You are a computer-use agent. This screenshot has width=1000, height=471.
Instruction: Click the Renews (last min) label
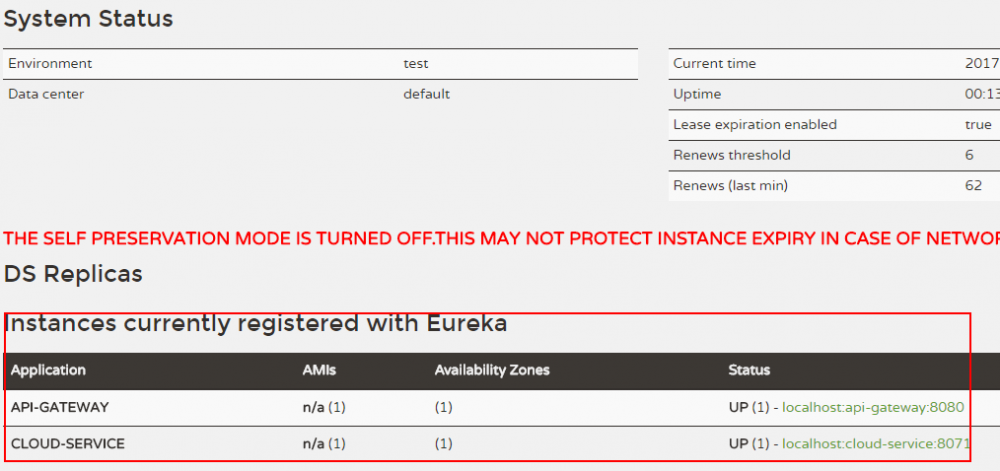(730, 185)
